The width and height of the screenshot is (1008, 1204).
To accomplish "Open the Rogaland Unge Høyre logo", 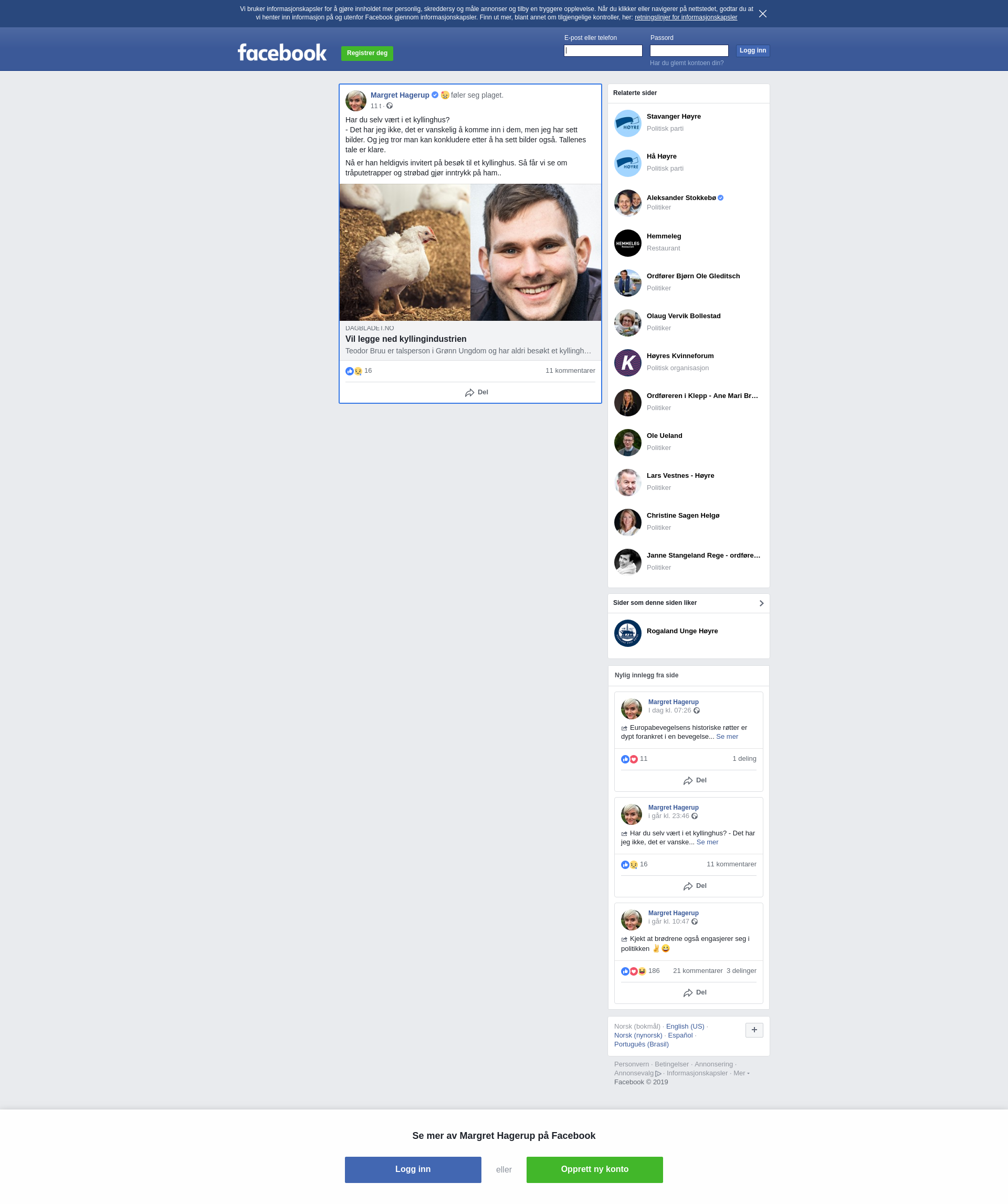I will click(628, 633).
